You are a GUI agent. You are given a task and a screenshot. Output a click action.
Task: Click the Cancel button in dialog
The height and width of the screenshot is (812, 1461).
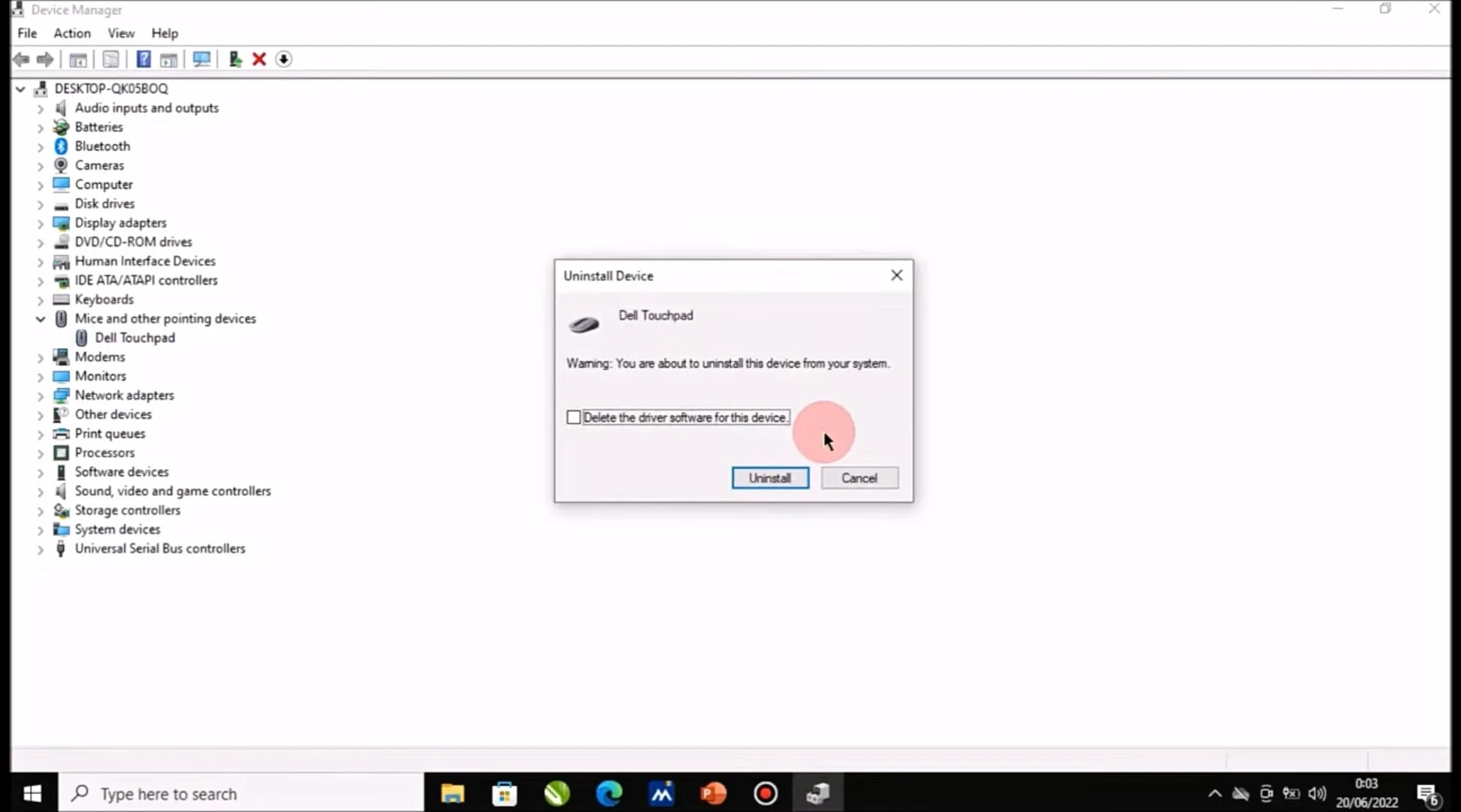[x=859, y=478]
